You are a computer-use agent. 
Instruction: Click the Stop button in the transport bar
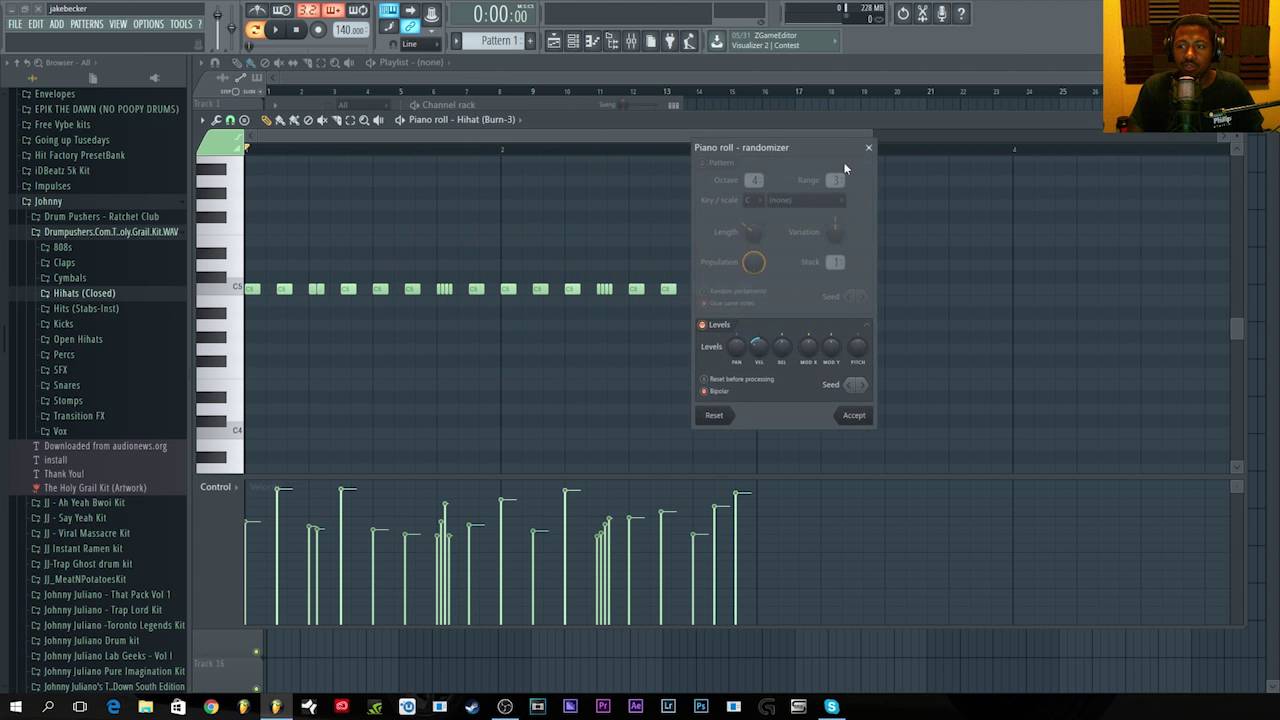click(x=296, y=30)
